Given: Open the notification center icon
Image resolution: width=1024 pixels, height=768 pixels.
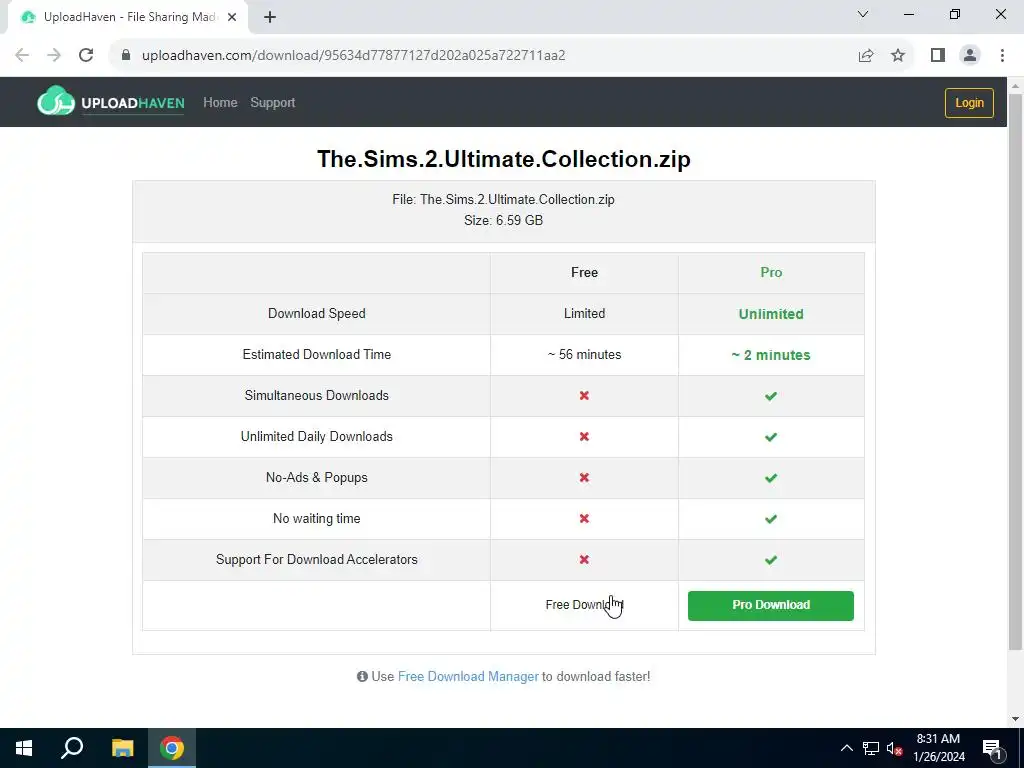Looking at the screenshot, I should tap(992, 748).
